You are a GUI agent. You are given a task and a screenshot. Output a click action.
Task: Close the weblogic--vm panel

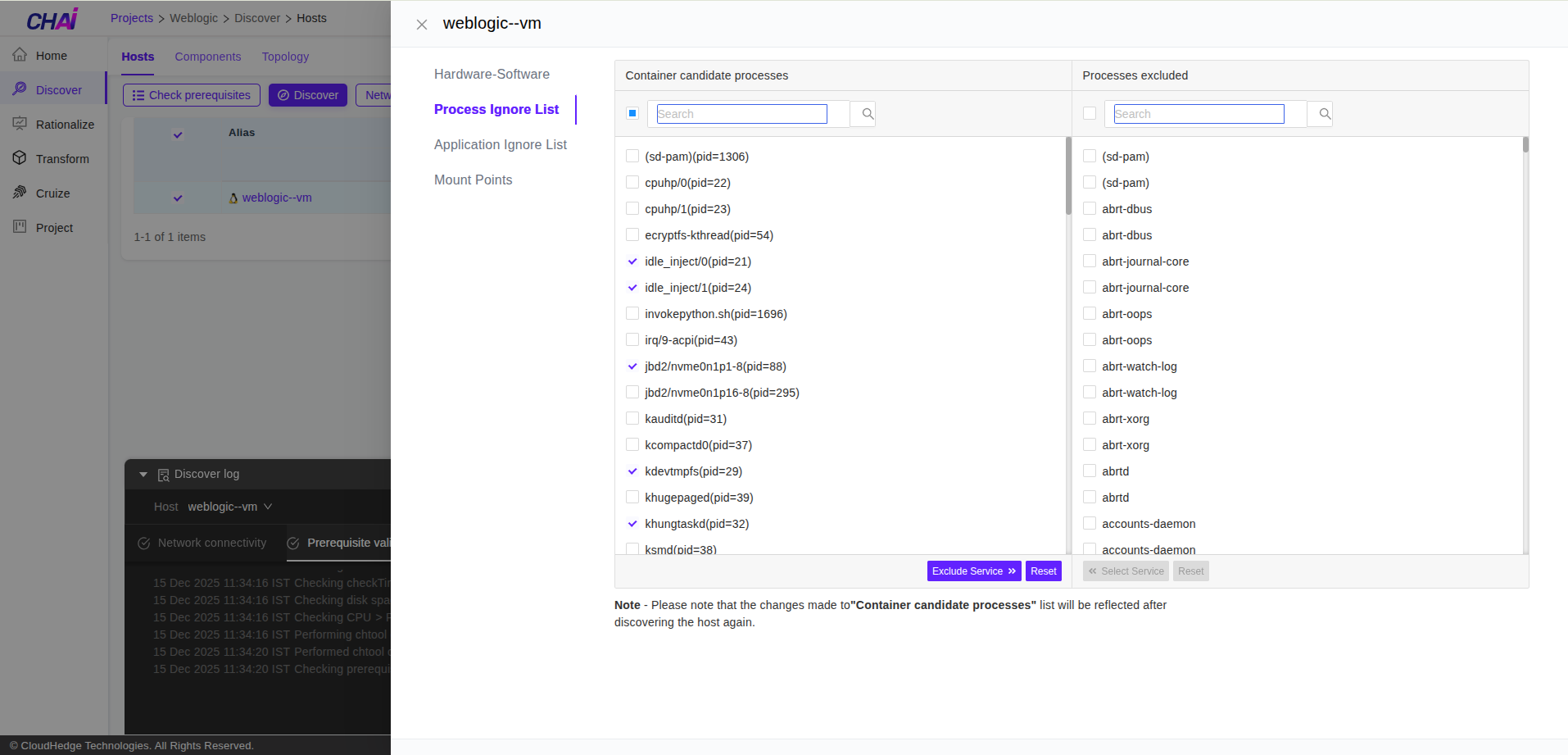click(422, 25)
